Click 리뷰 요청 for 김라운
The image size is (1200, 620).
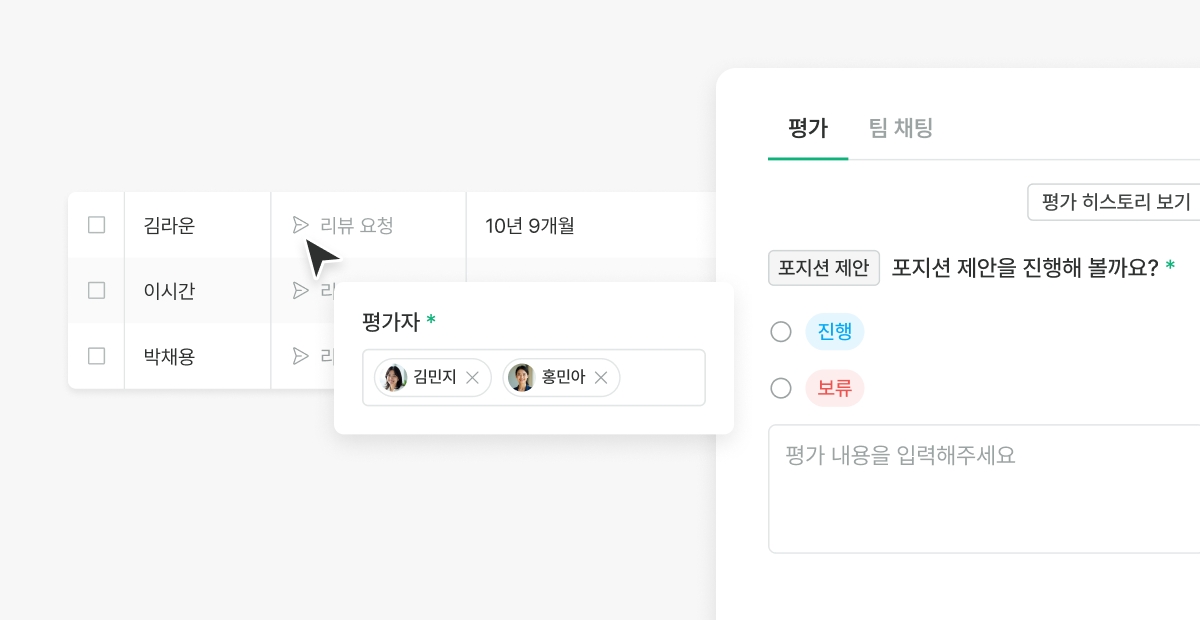coord(356,225)
